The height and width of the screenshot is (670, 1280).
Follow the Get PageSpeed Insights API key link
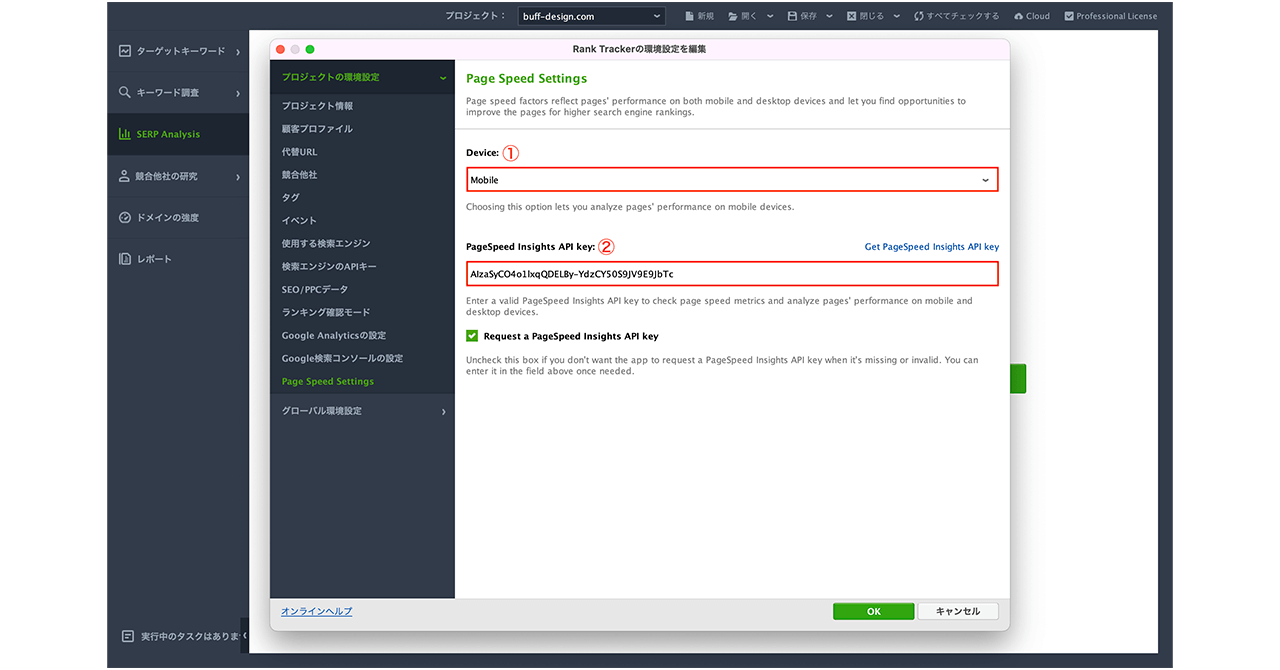[x=931, y=247]
